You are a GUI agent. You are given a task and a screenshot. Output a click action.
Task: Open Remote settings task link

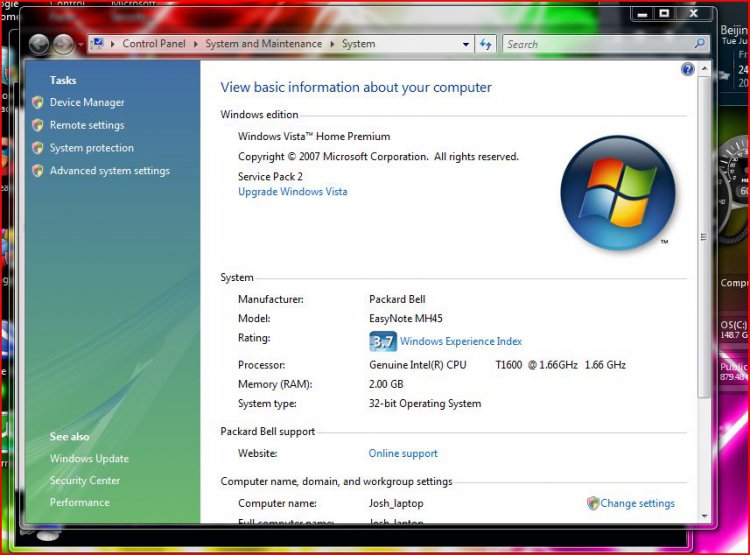87,125
